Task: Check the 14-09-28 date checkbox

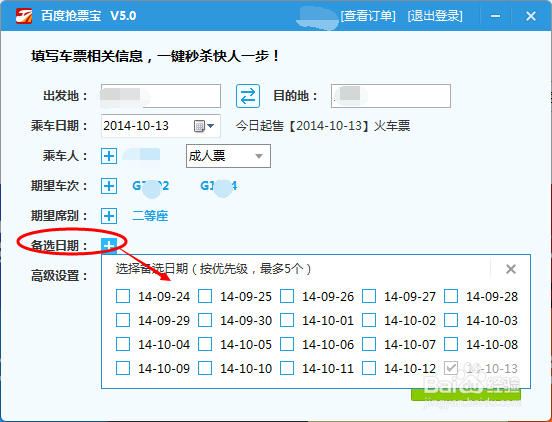Action: [x=451, y=296]
